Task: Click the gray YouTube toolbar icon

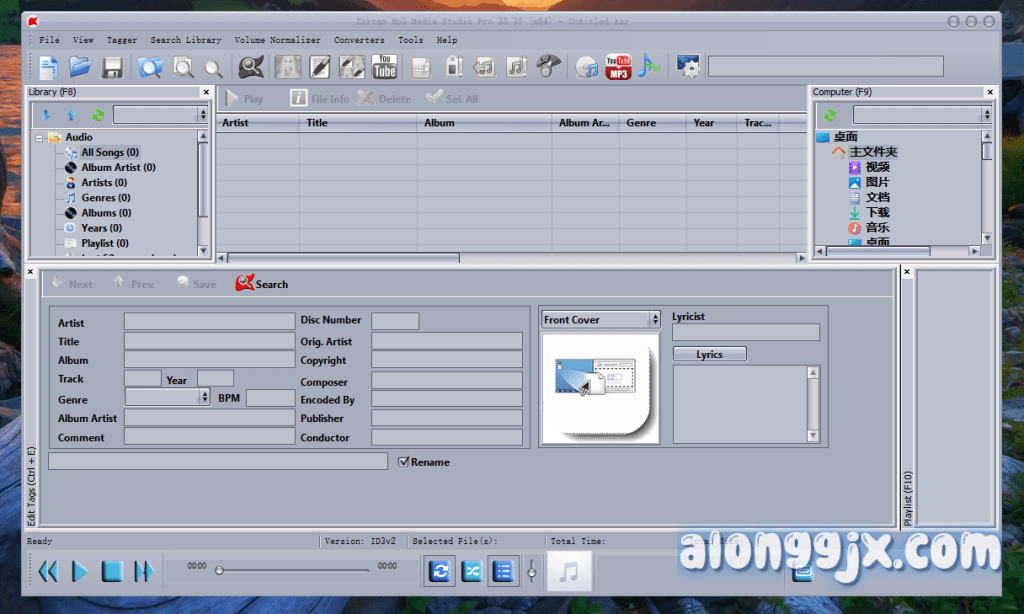Action: coord(384,67)
